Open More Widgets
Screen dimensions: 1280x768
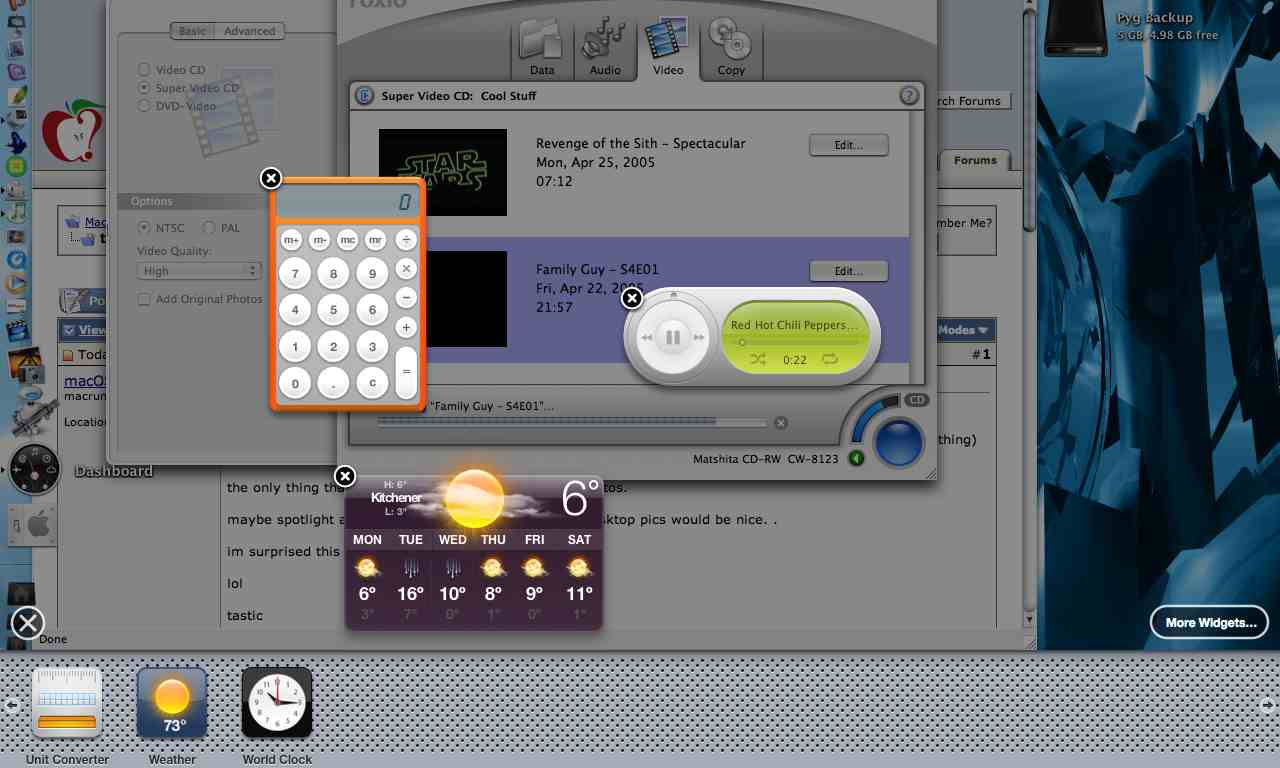(1210, 622)
